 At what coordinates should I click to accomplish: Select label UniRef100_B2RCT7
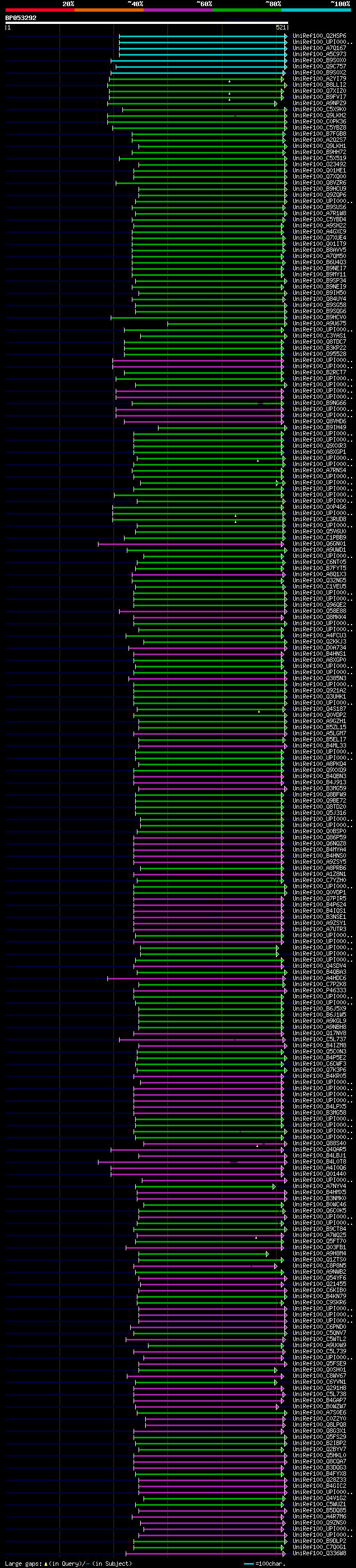[319, 372]
